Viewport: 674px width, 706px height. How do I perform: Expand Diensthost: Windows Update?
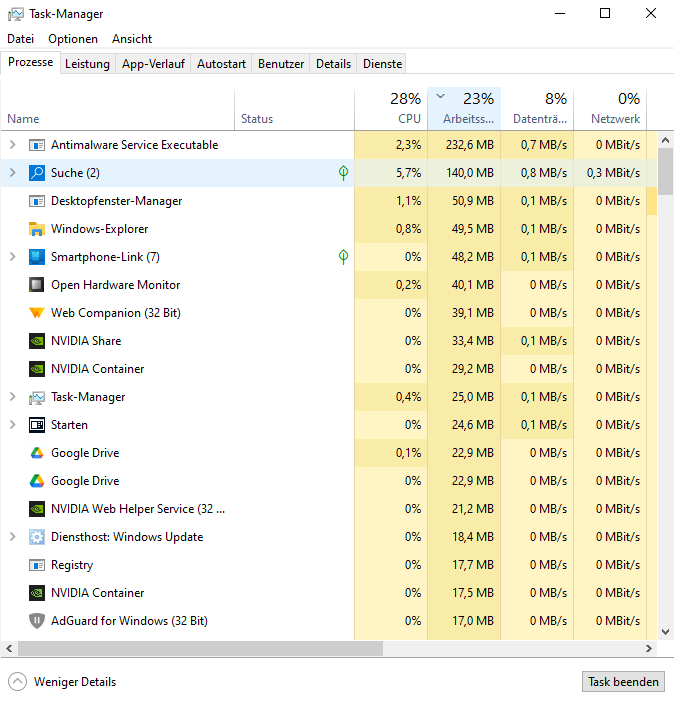[13, 537]
